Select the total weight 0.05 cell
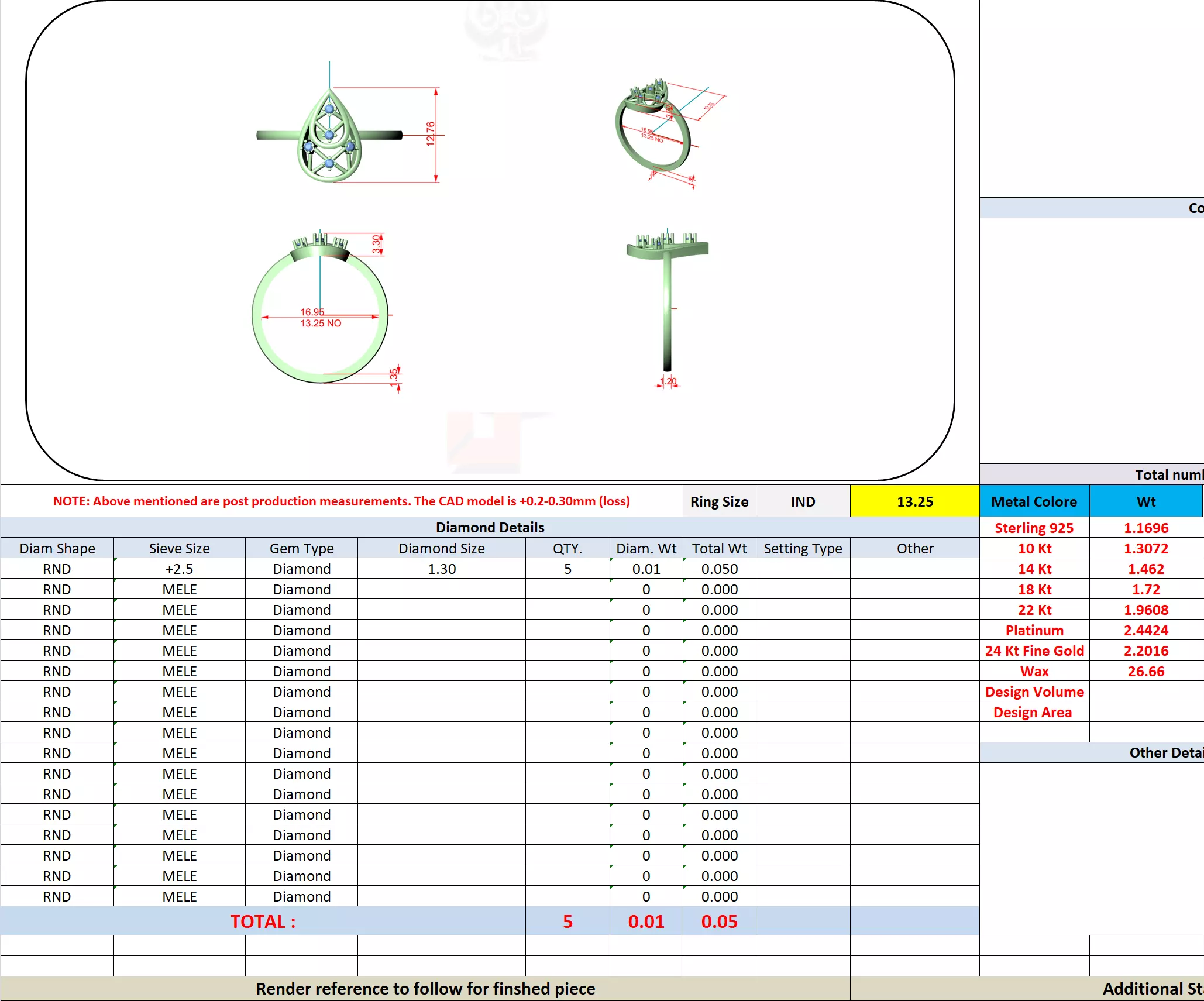Viewport: 1204px width, 1001px height. pos(719,921)
